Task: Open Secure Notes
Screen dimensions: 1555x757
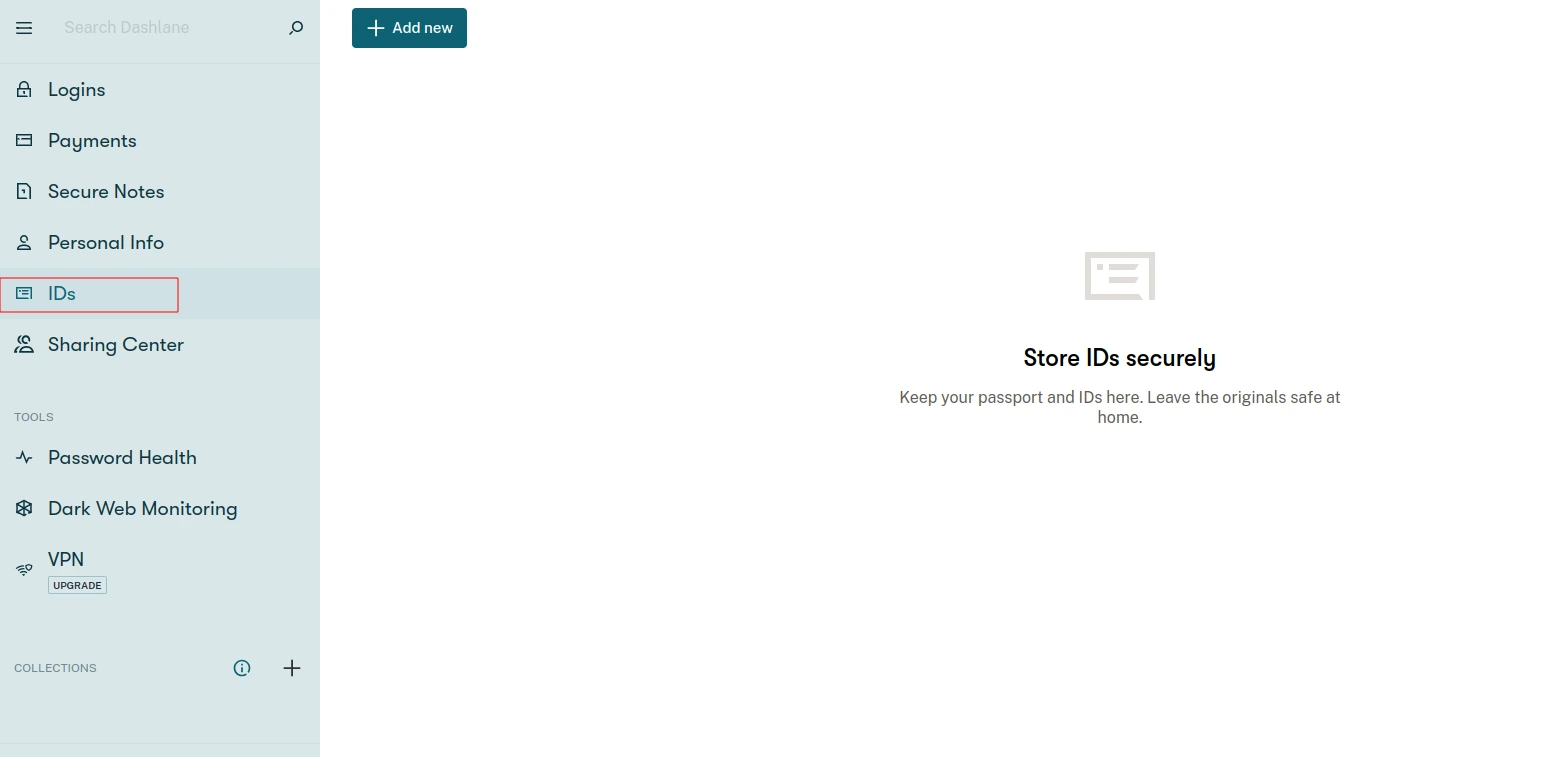Action: pos(160,192)
